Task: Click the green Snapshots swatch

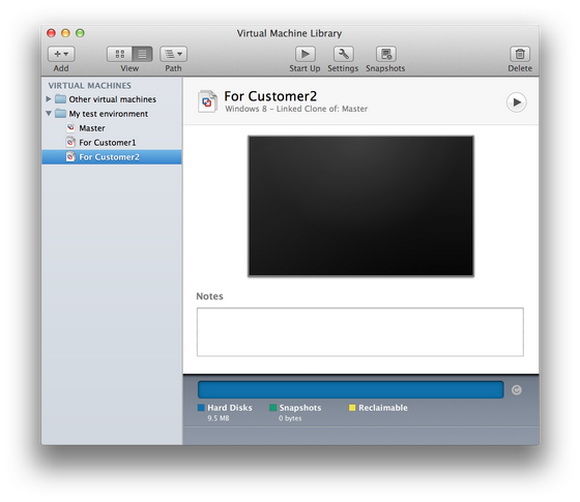Action: point(273,408)
